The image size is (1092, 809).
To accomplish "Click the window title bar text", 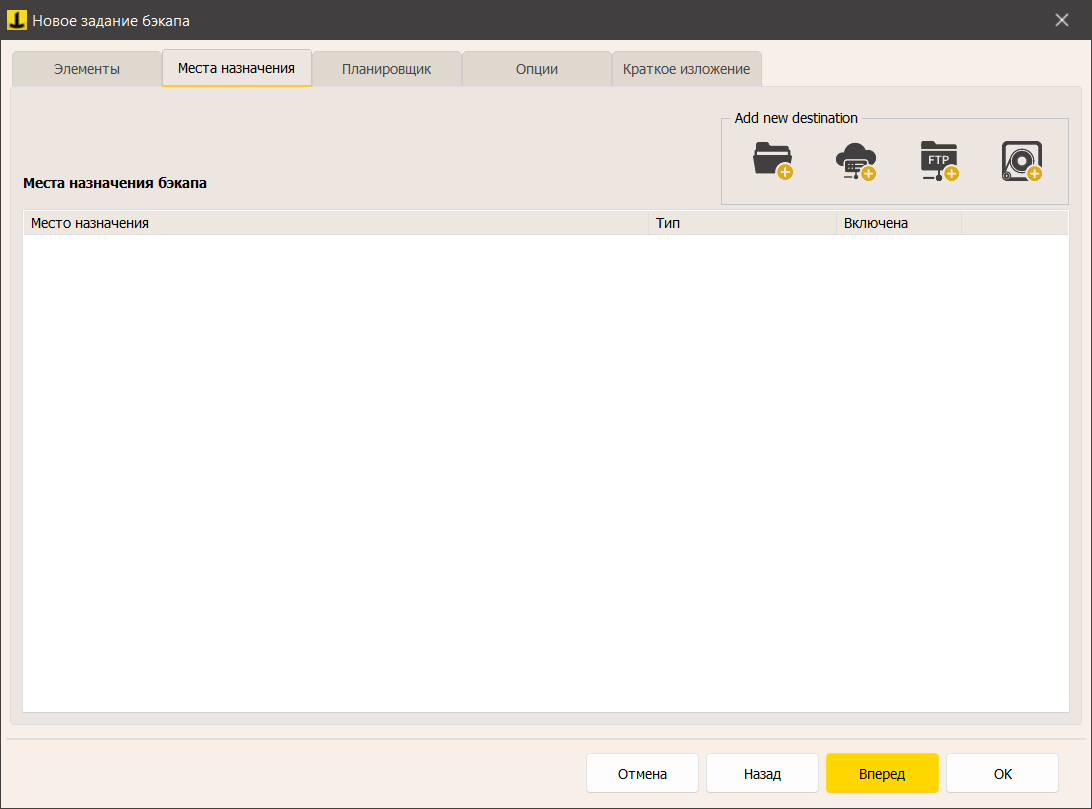I will click(111, 20).
